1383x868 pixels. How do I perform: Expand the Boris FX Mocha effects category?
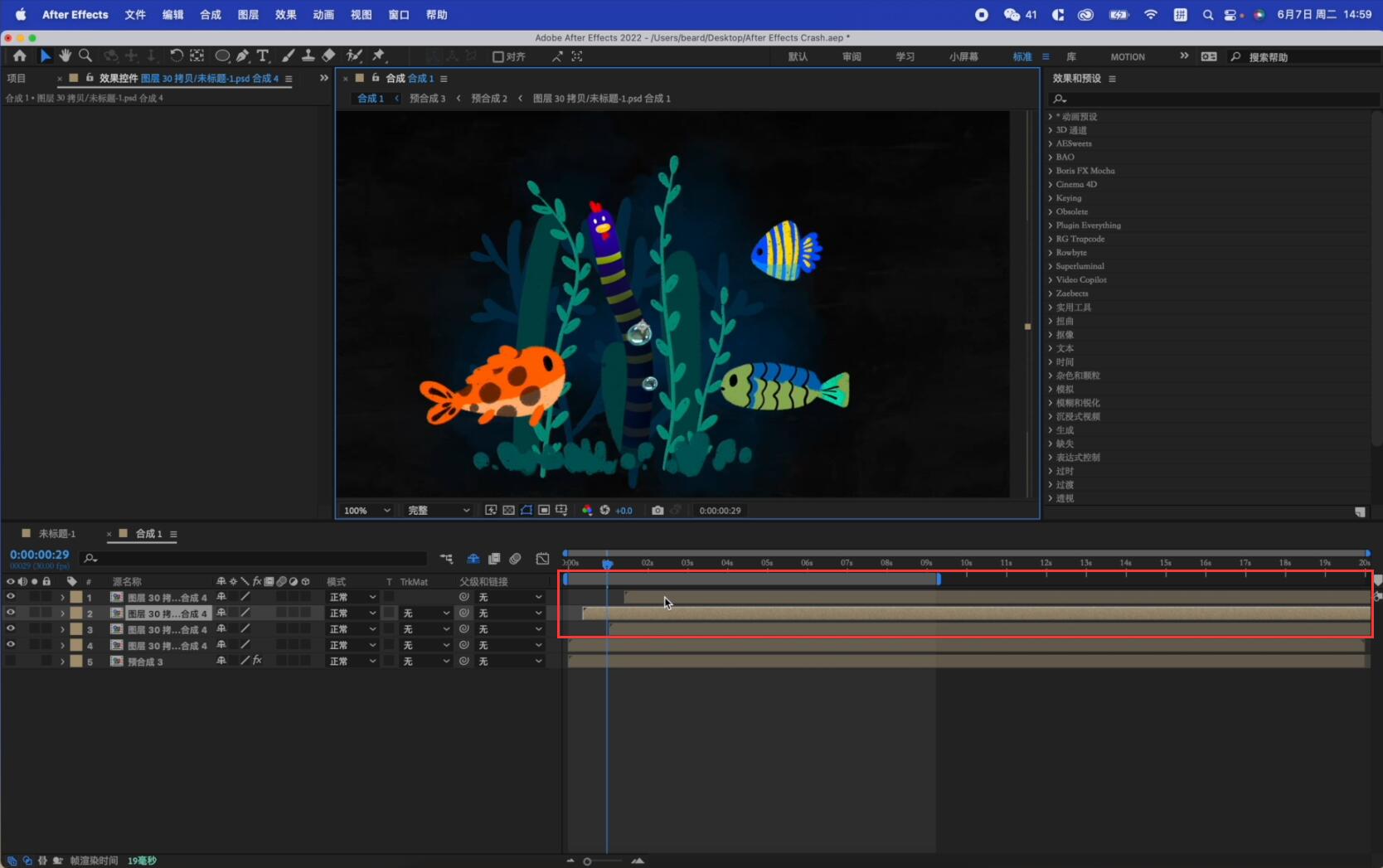point(1050,171)
